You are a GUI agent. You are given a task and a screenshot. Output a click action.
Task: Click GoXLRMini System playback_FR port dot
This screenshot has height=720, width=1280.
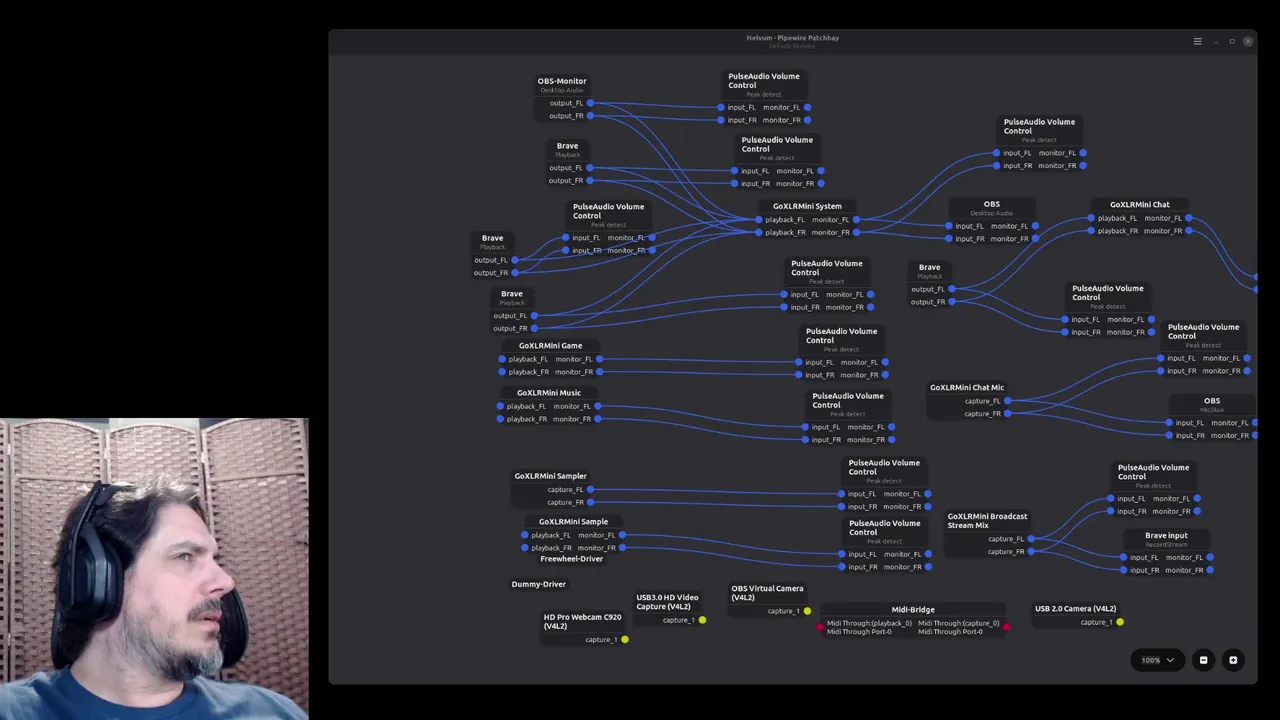pyautogui.click(x=758, y=232)
